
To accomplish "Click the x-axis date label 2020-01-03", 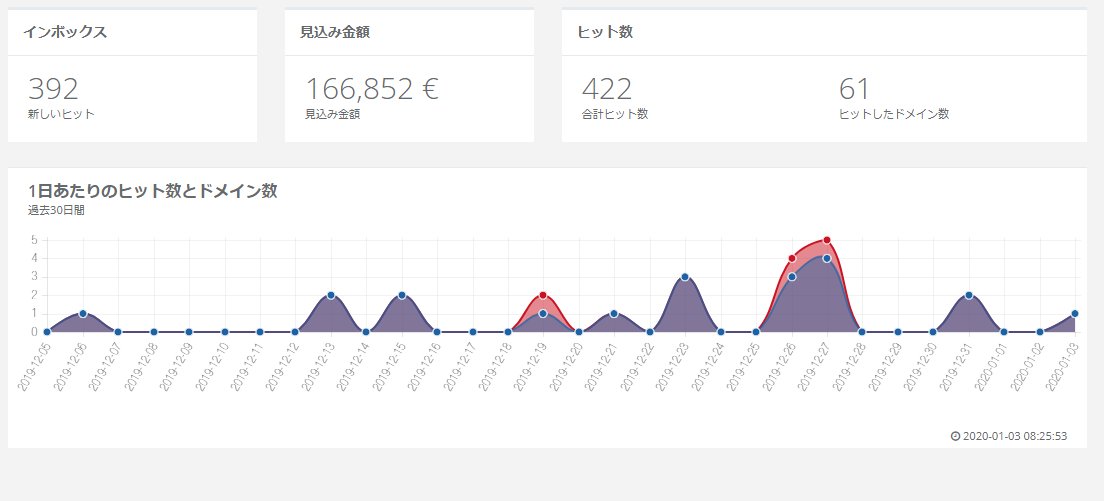I will pyautogui.click(x=1062, y=366).
